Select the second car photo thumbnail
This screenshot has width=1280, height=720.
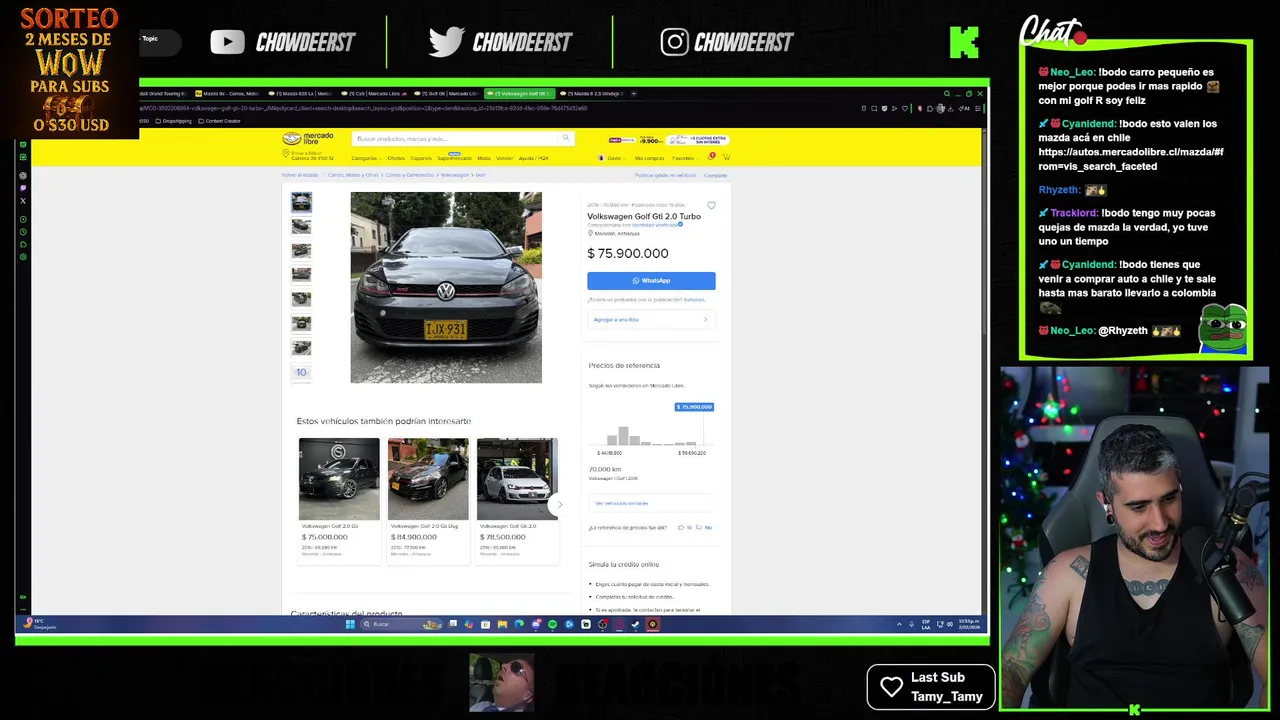click(x=301, y=227)
